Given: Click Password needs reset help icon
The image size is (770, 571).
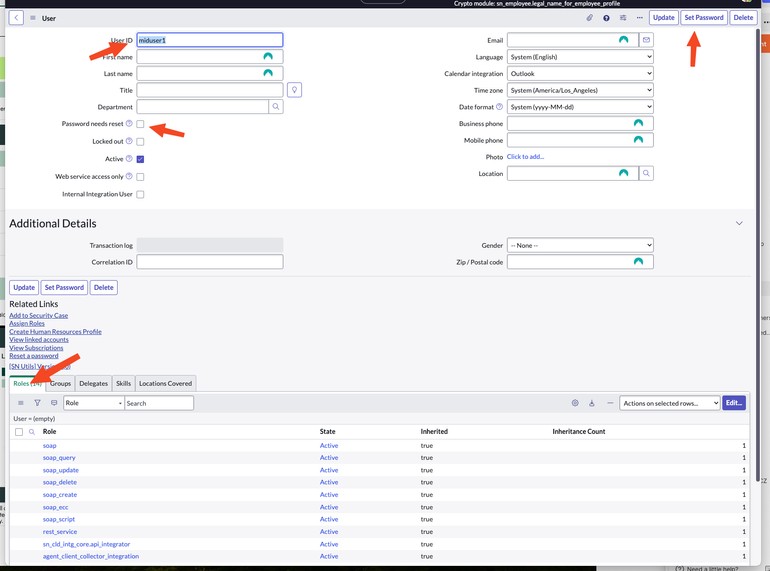Looking at the screenshot, I should 129,123.
